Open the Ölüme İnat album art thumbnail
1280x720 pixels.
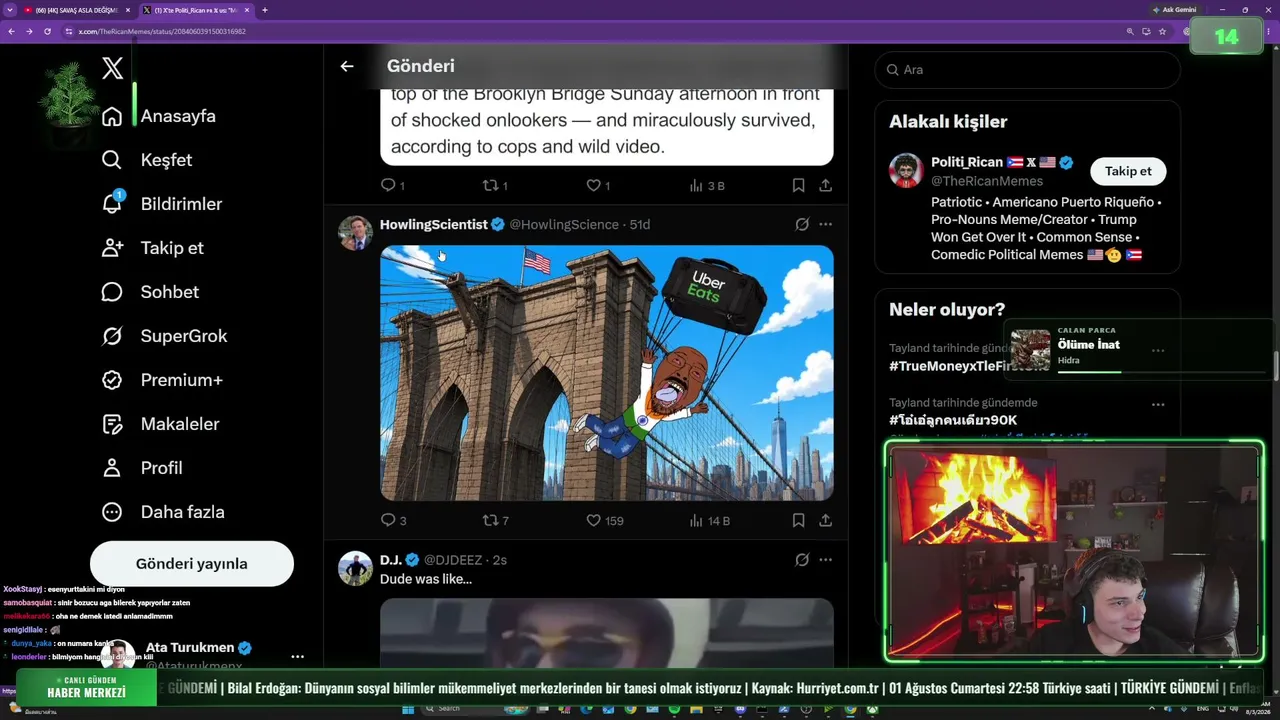pos(1031,350)
